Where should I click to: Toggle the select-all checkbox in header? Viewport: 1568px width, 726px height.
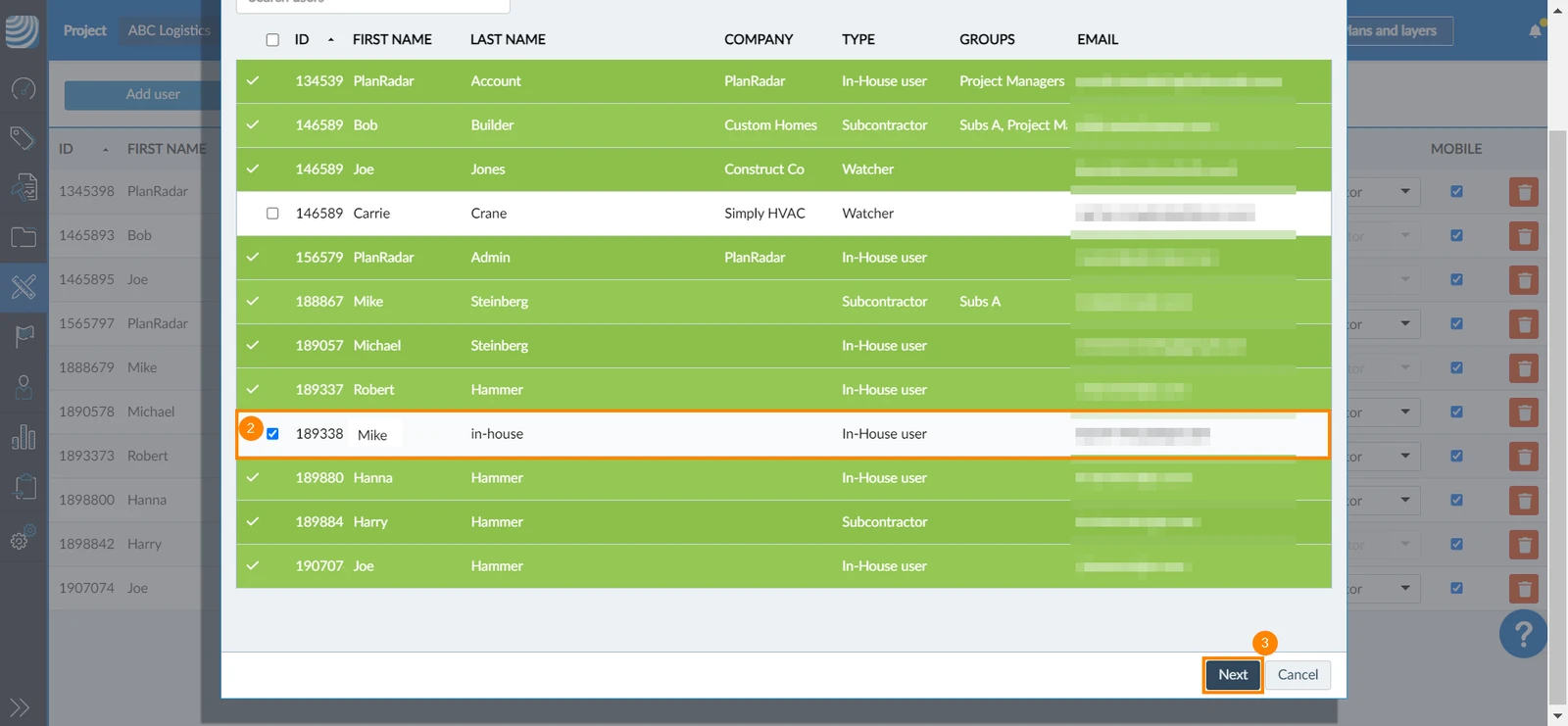(x=272, y=39)
